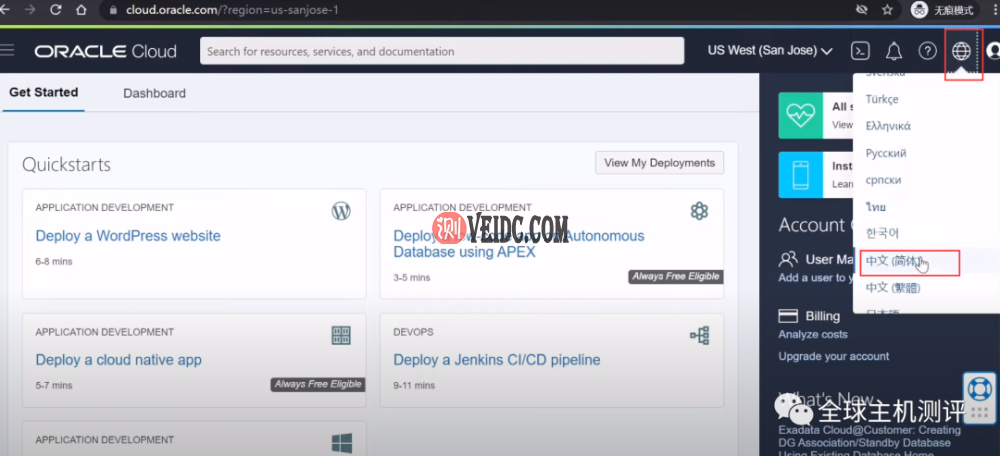Select Русский language option
The image size is (1000, 456).
pyautogui.click(x=886, y=153)
